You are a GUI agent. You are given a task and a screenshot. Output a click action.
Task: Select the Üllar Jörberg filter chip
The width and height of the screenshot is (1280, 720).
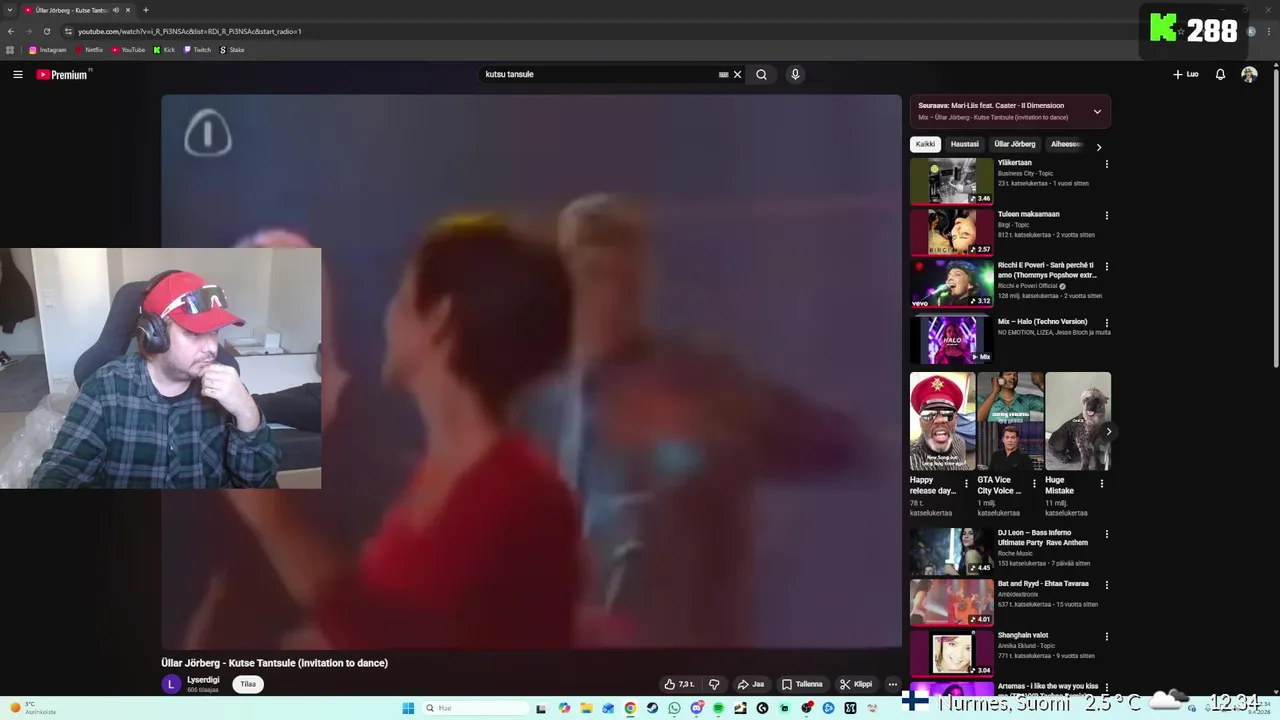(x=1015, y=144)
